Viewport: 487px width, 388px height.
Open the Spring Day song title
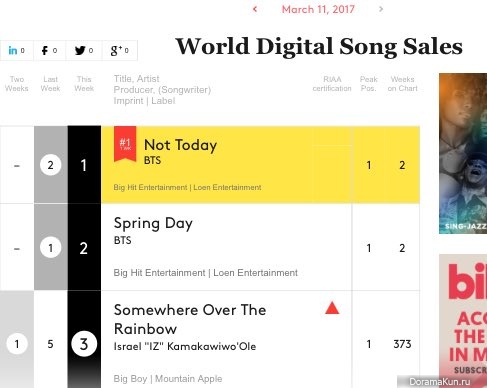(x=153, y=224)
